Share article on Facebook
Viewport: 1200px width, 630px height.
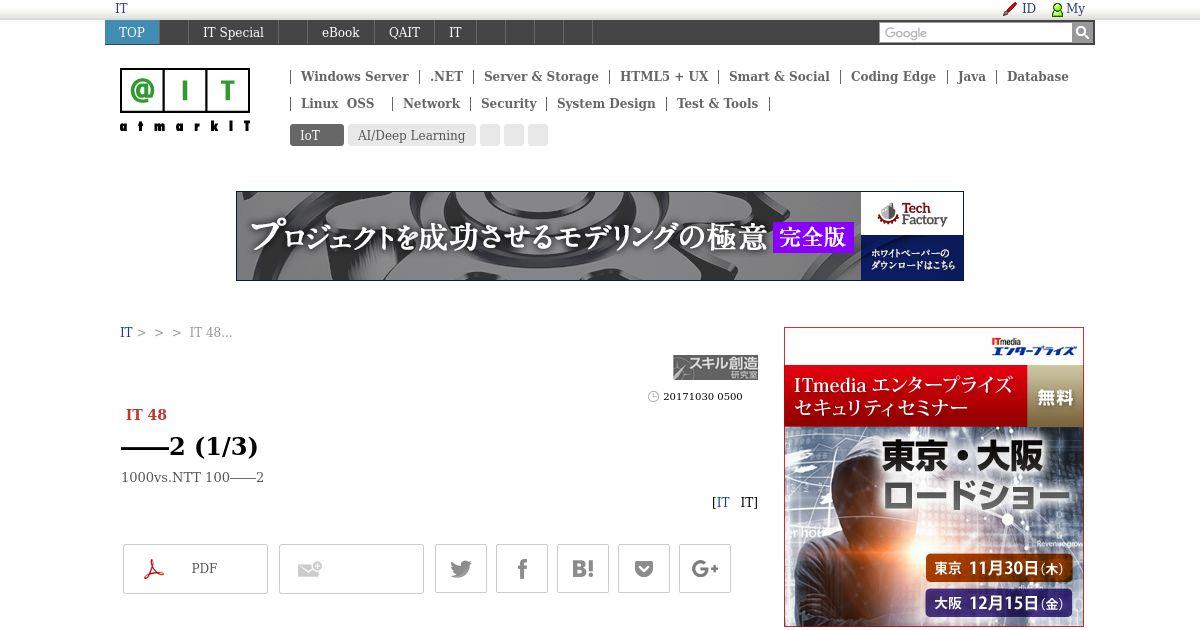click(522, 569)
